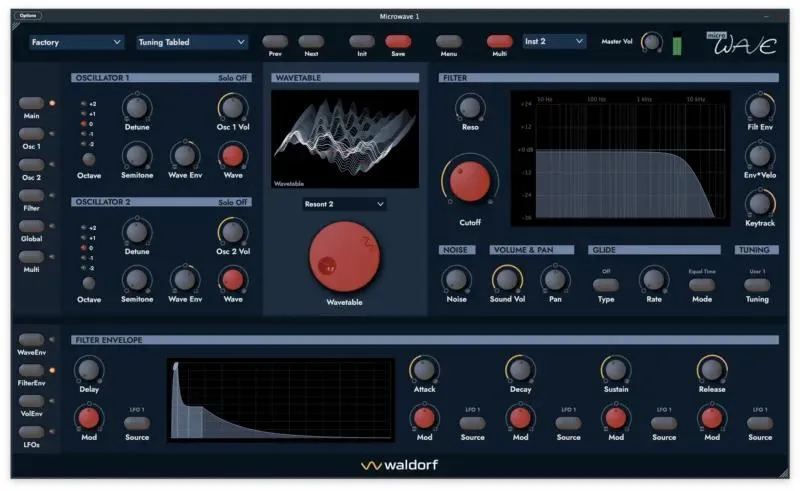
Task: Click the red Mod knob under Delay
Action: point(89,418)
